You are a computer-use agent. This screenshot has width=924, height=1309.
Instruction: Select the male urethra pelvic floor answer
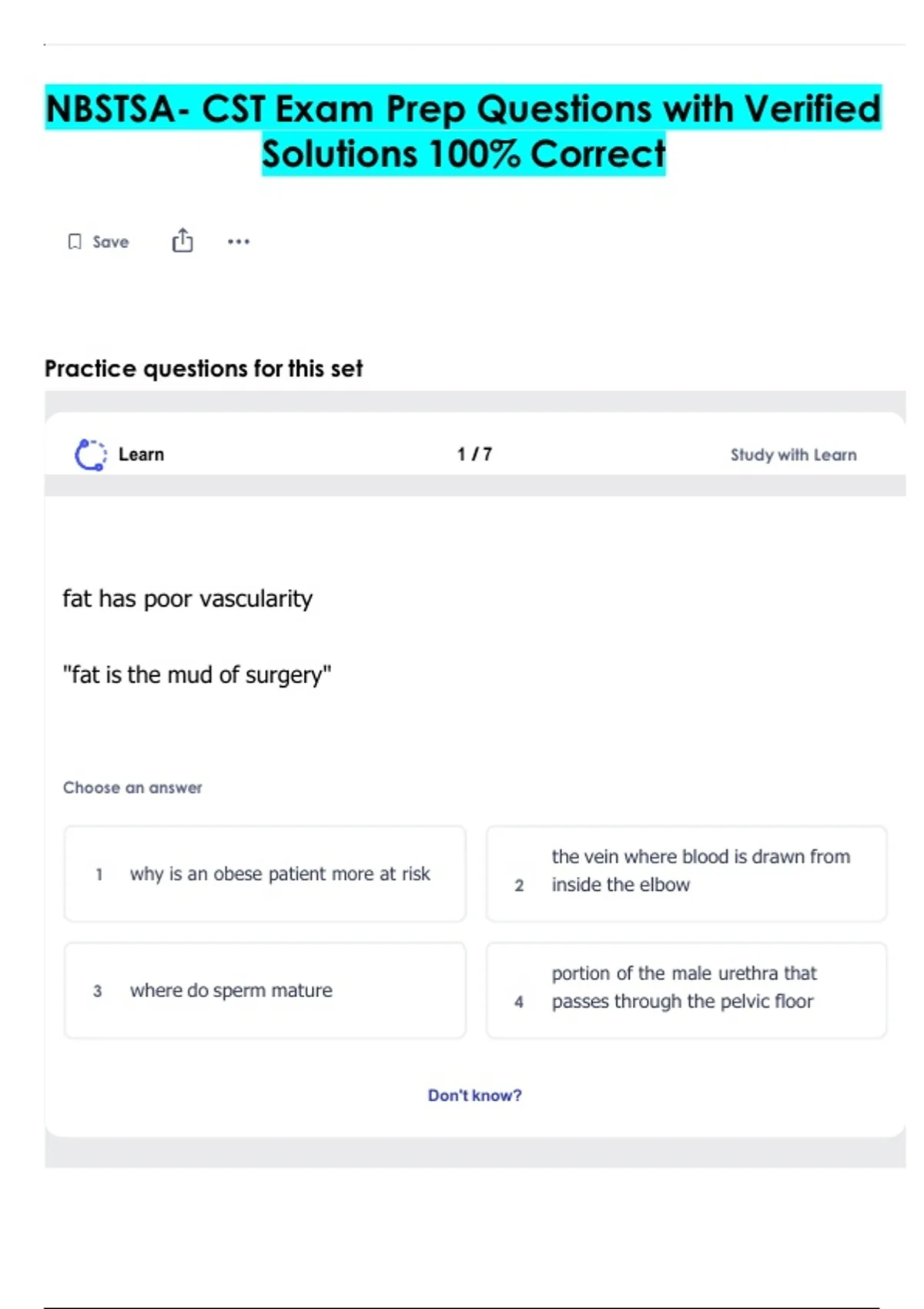(686, 990)
